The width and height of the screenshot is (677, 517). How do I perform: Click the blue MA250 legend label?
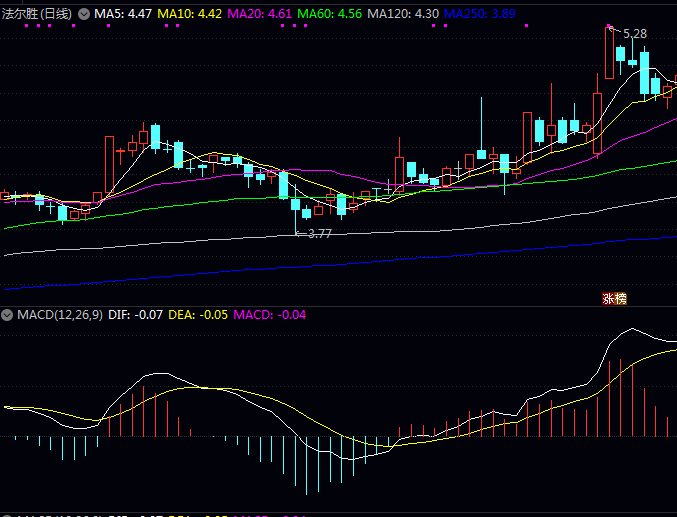coord(480,15)
